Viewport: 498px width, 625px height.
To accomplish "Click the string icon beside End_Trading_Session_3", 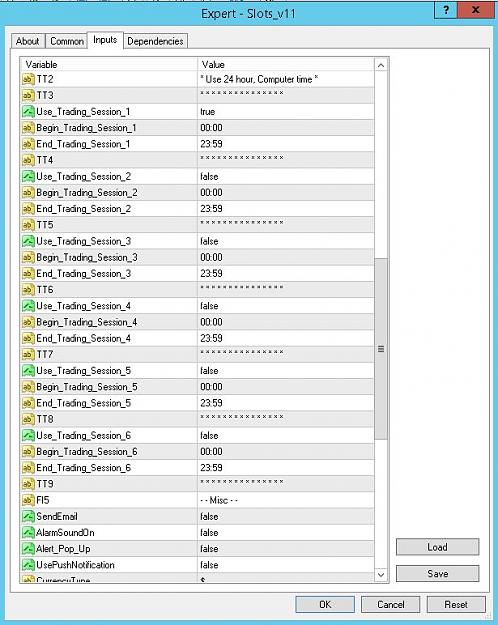I will tap(28, 273).
